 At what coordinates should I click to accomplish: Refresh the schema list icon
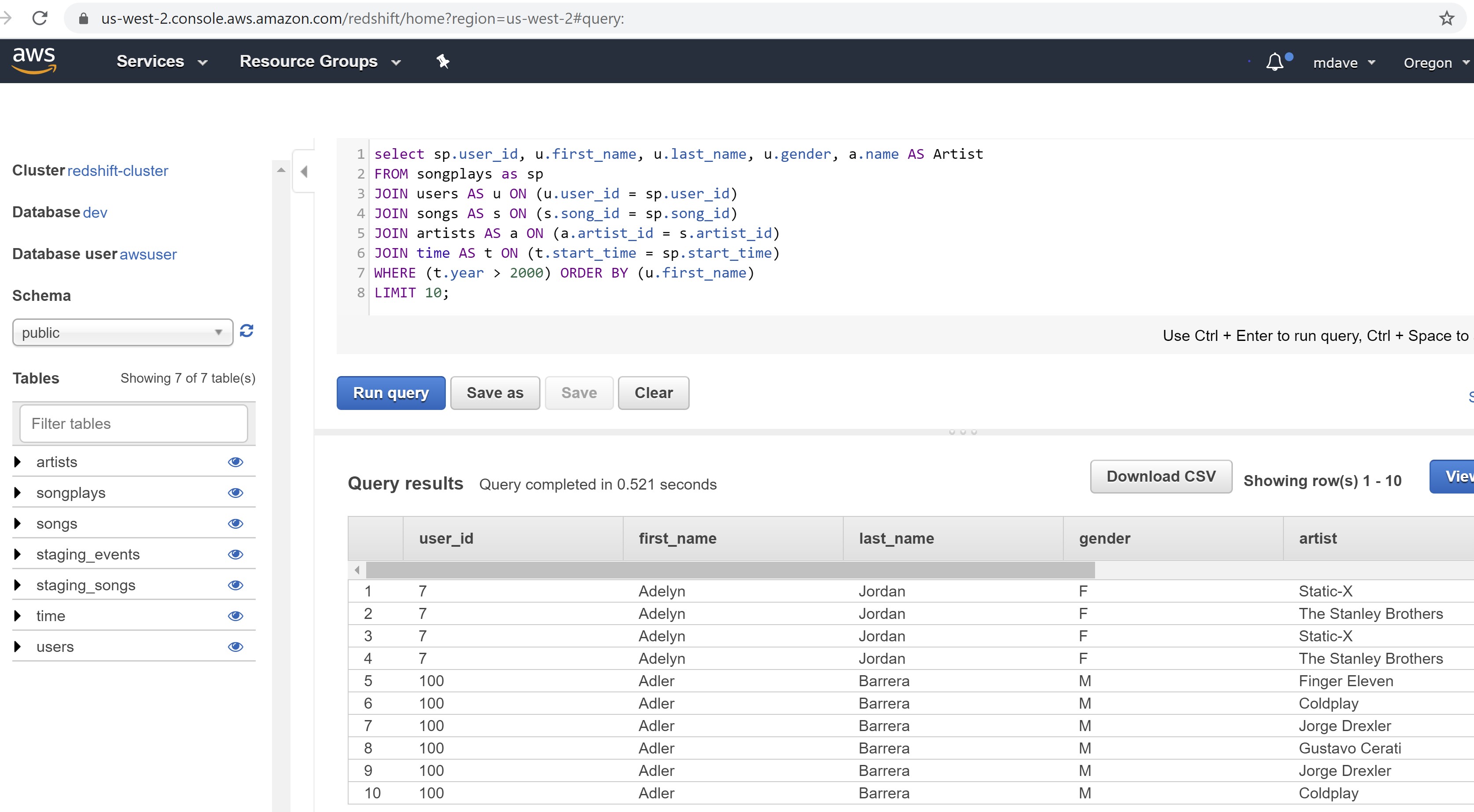(246, 331)
